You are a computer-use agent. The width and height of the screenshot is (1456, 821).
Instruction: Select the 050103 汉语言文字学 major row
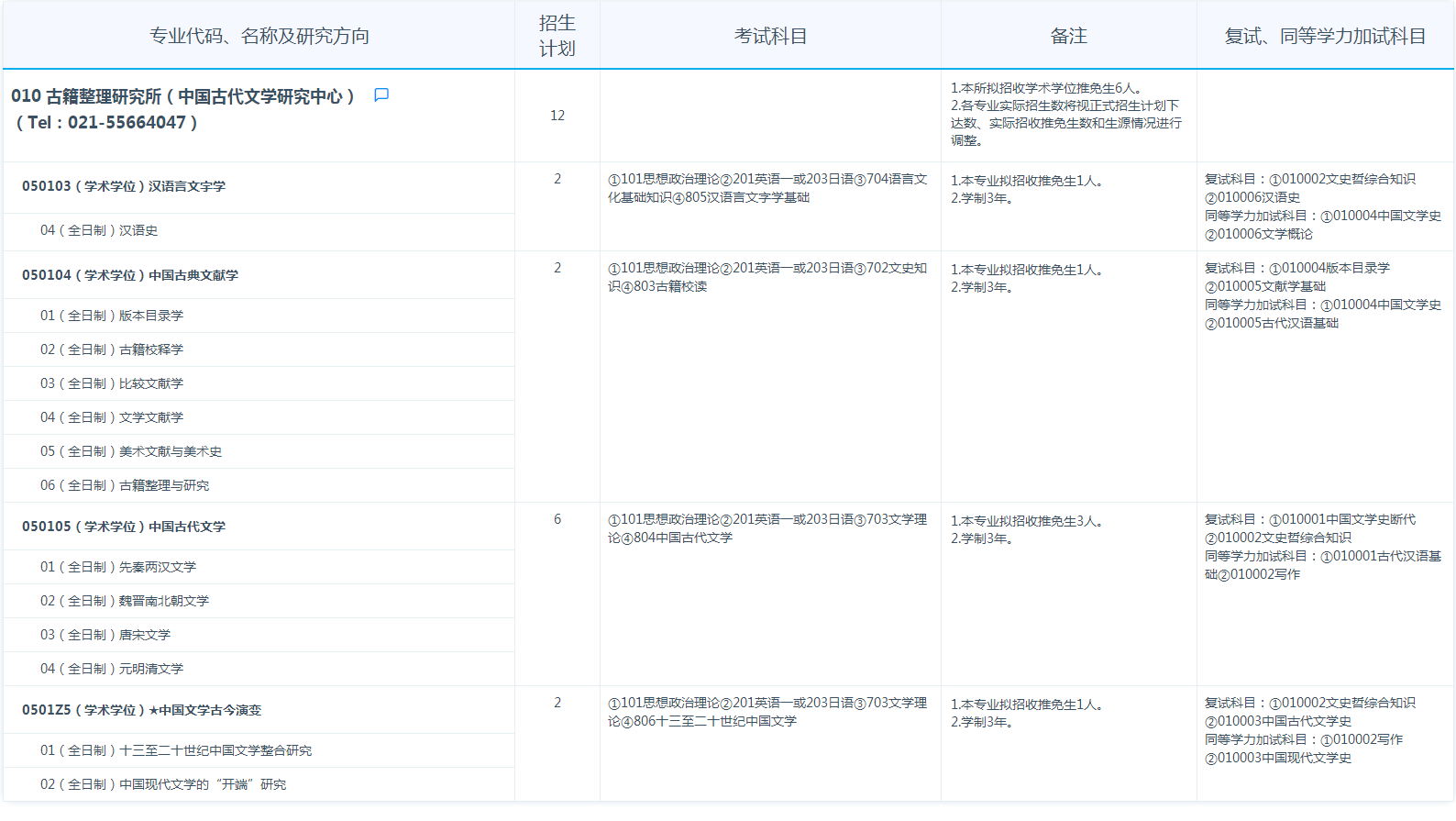pos(124,186)
